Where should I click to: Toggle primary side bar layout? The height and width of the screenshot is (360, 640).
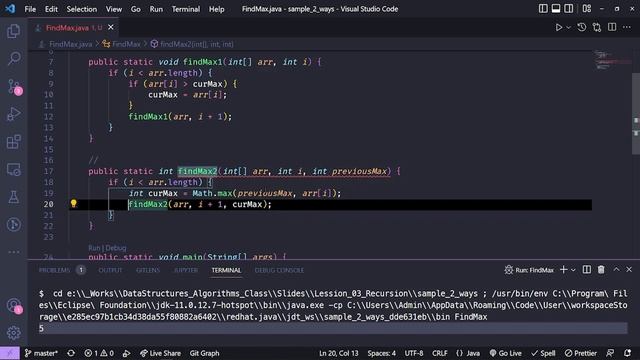click(543, 9)
